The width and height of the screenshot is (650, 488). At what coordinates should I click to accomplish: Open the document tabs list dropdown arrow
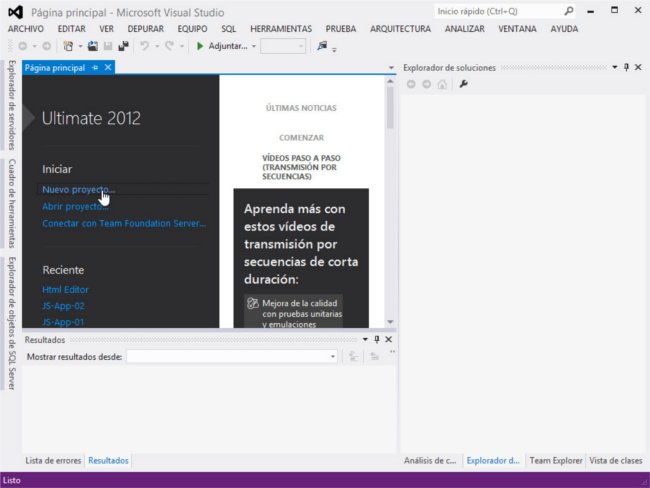coord(390,68)
